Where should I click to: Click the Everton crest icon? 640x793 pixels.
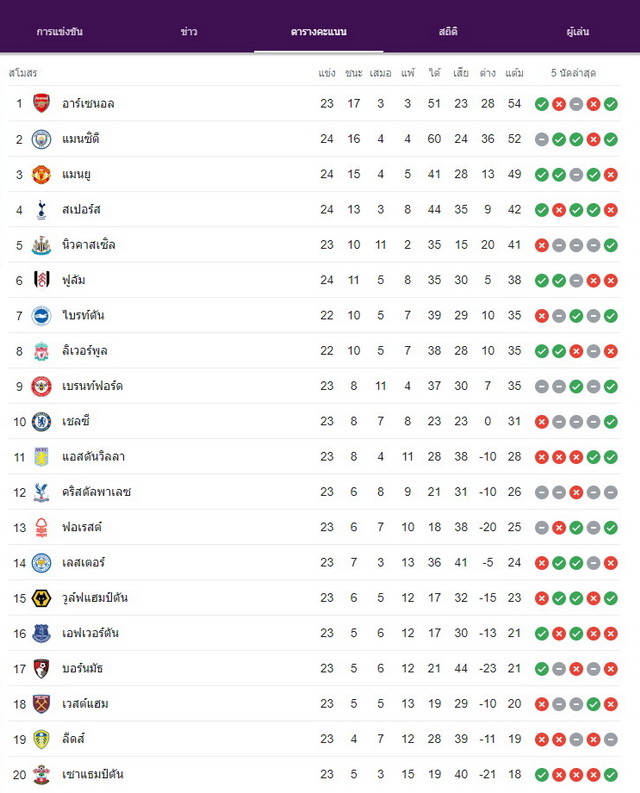41,633
